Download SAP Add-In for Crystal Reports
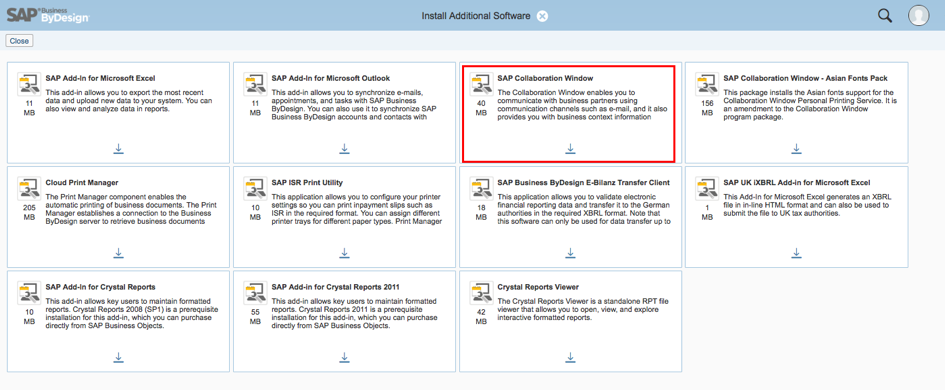Image resolution: width=945 pixels, height=390 pixels. 119,357
